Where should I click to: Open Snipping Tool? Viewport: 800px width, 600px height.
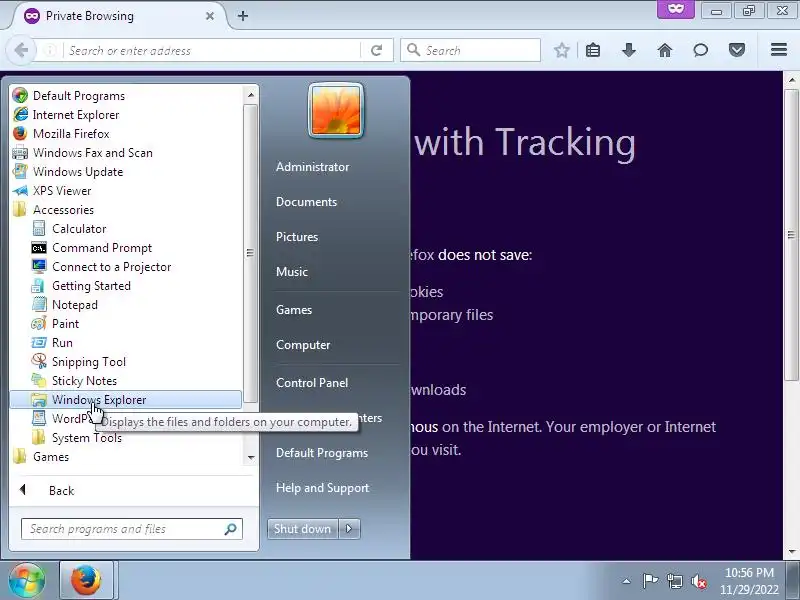(126, 362)
